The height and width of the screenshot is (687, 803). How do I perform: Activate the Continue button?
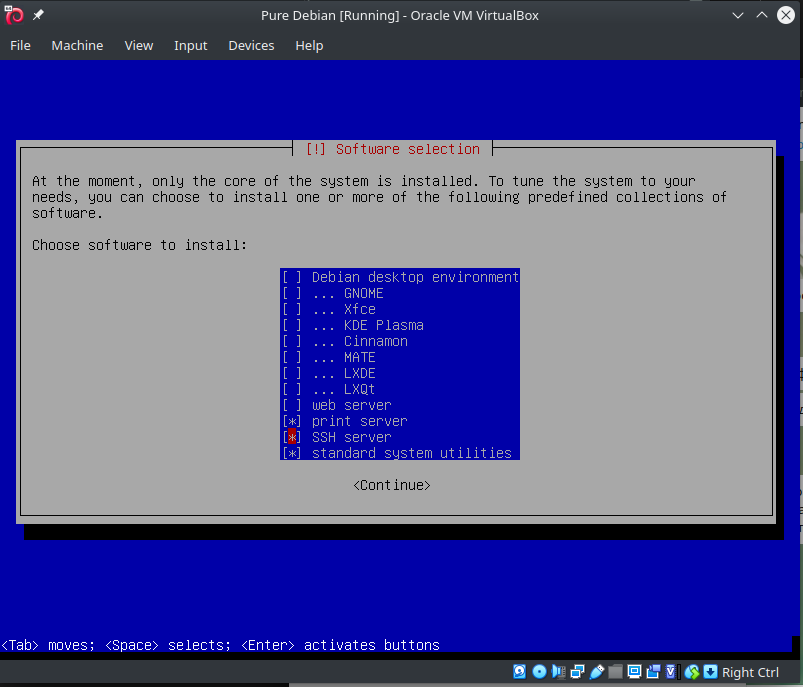(392, 485)
